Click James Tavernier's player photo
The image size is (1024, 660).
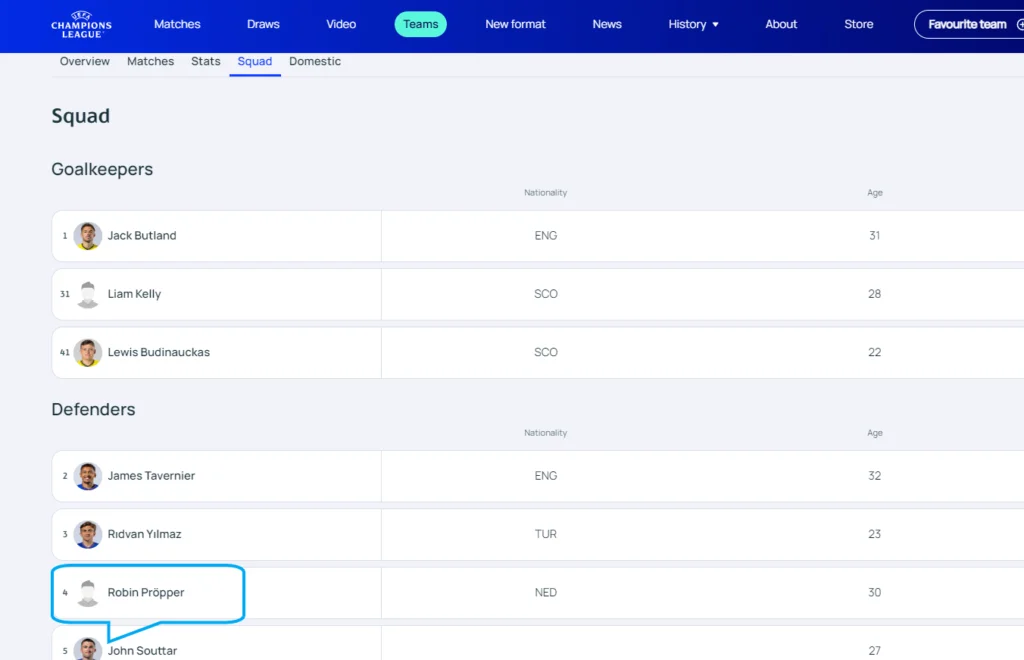(x=88, y=476)
